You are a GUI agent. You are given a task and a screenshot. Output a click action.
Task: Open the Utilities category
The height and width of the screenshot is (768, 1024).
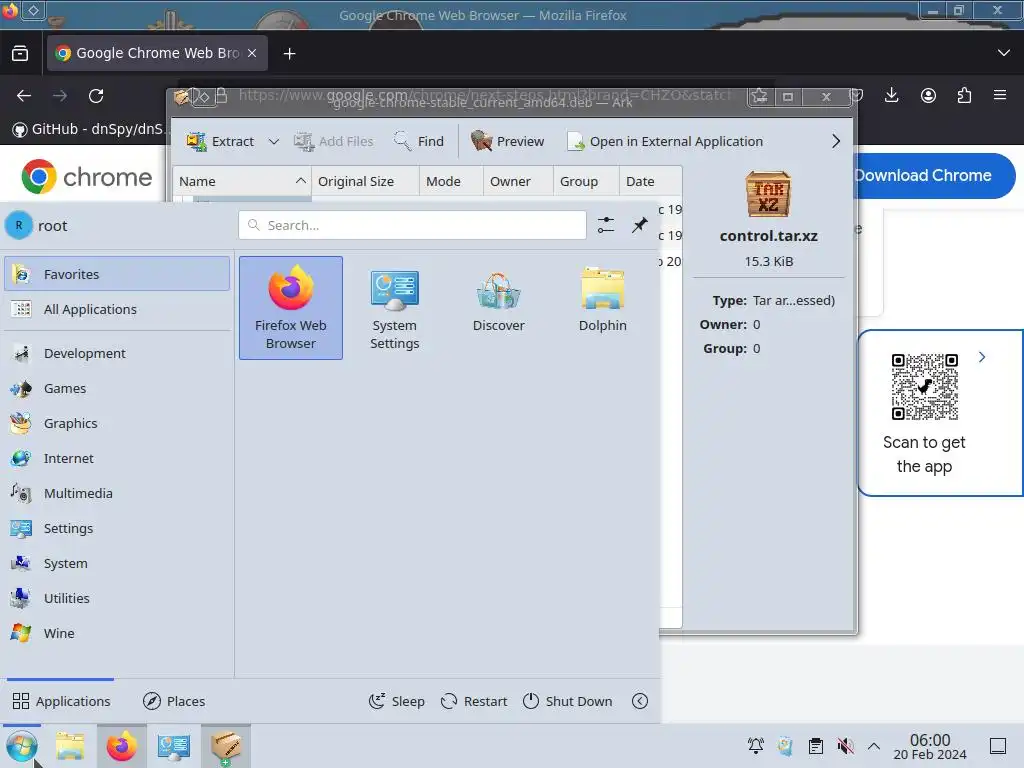pos(117,598)
